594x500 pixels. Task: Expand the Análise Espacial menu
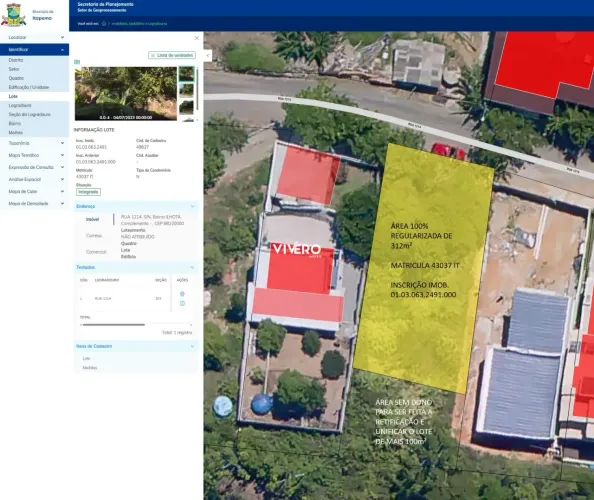point(34,180)
